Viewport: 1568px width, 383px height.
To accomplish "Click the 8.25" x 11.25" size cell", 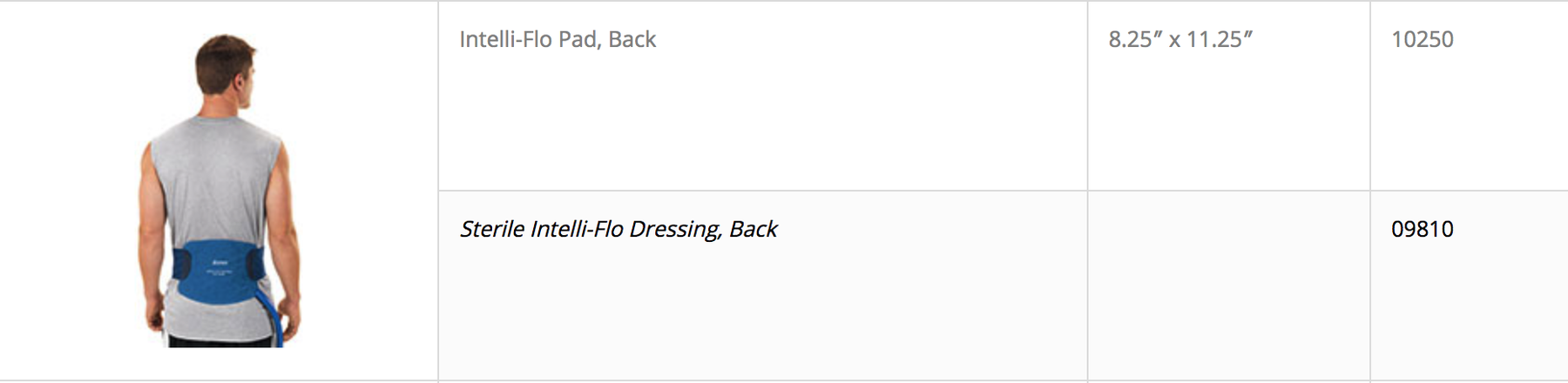I will click(x=1228, y=96).
